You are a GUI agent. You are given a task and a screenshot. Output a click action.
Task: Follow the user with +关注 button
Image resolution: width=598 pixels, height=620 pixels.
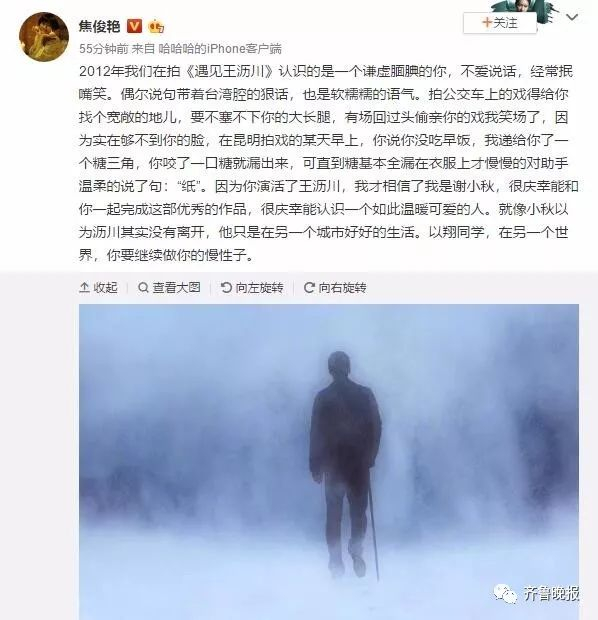tap(500, 23)
